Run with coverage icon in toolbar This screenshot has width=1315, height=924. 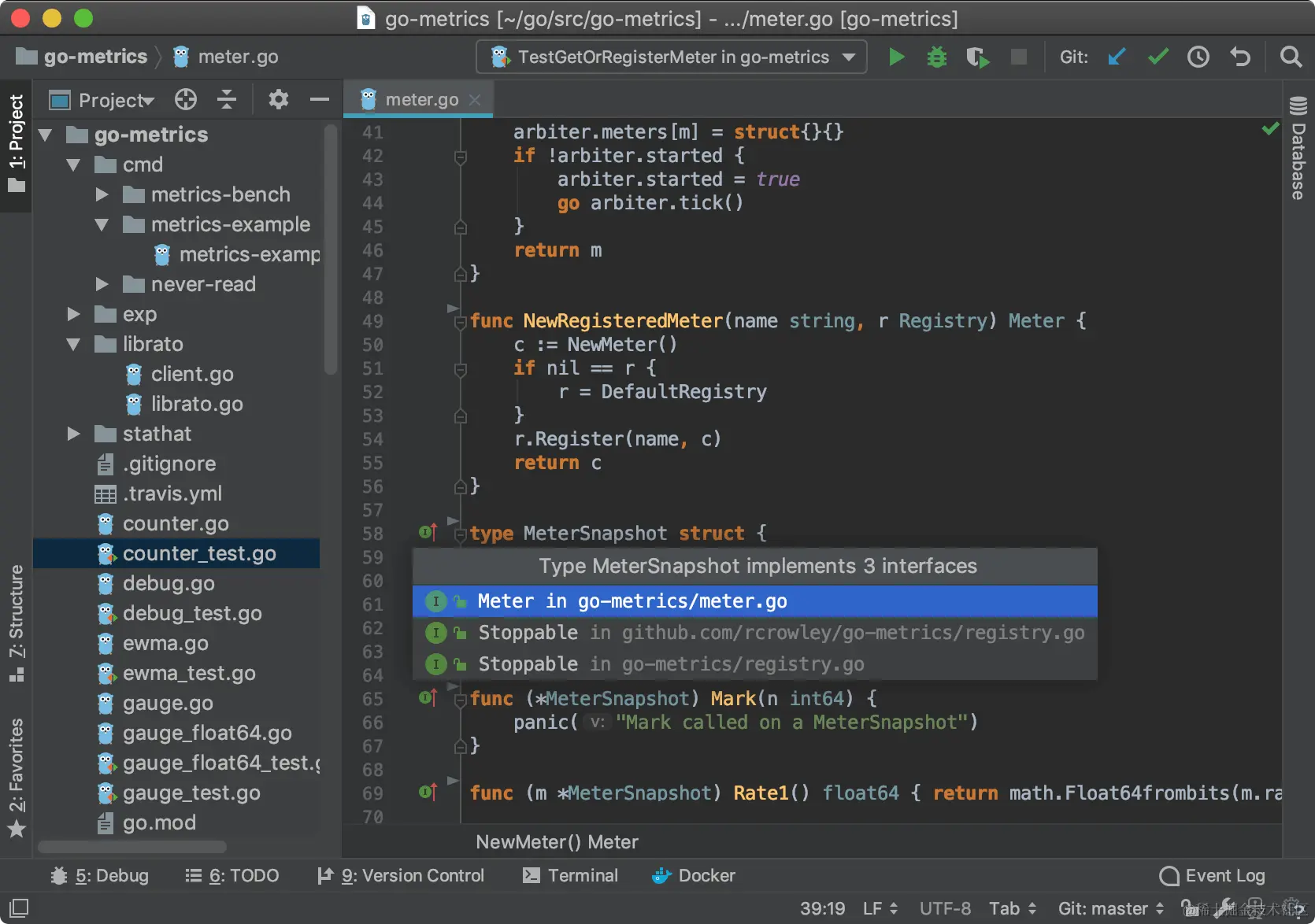click(977, 57)
